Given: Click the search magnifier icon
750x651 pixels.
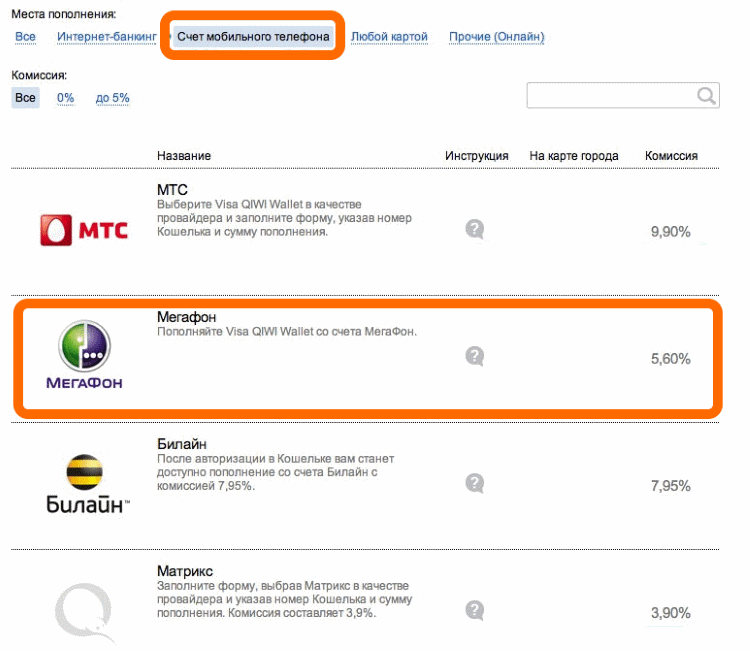Looking at the screenshot, I should [706, 96].
